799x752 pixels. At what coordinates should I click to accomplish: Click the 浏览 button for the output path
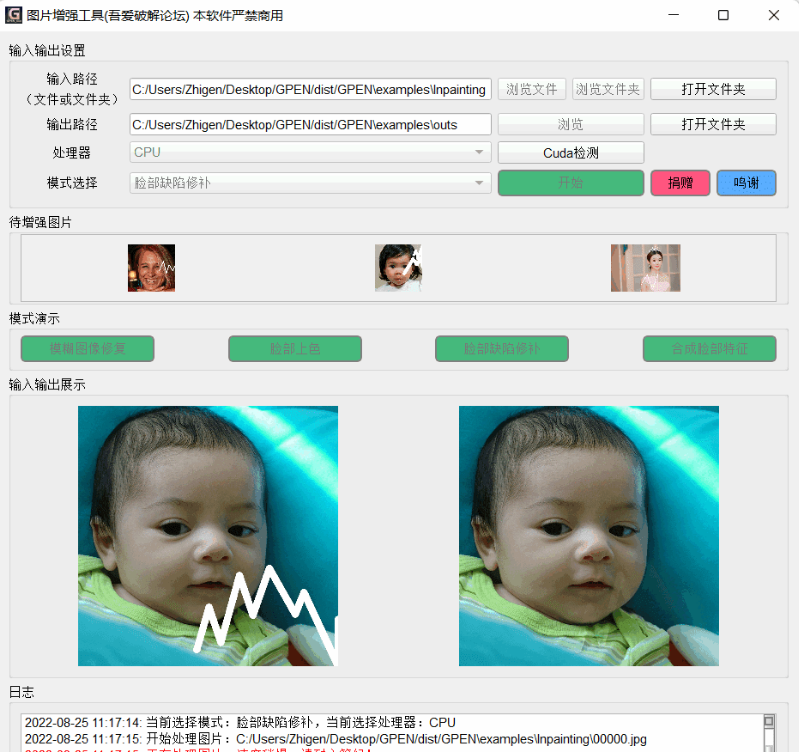[x=570, y=124]
